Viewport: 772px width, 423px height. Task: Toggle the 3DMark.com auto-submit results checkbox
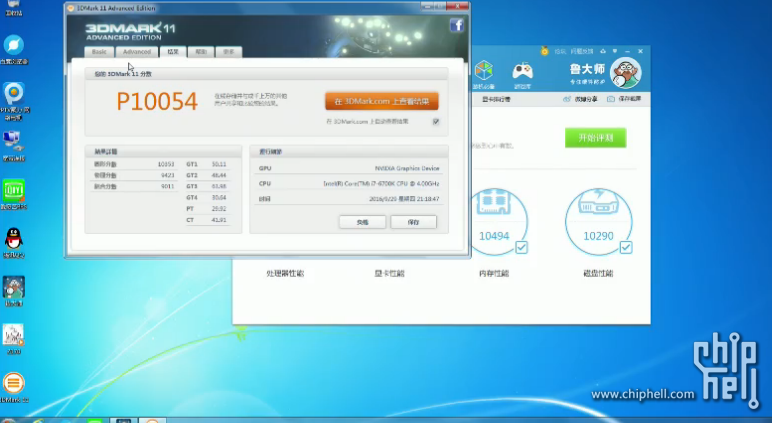coord(436,121)
